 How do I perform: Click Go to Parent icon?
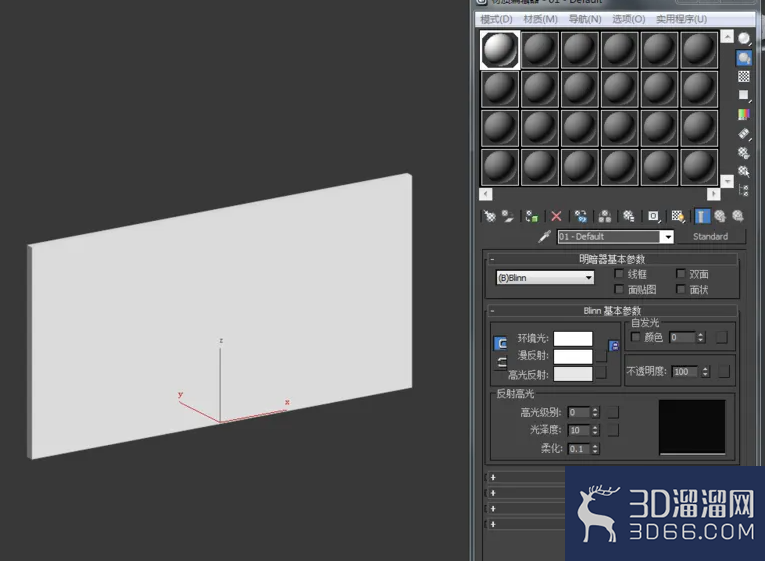[x=720, y=216]
